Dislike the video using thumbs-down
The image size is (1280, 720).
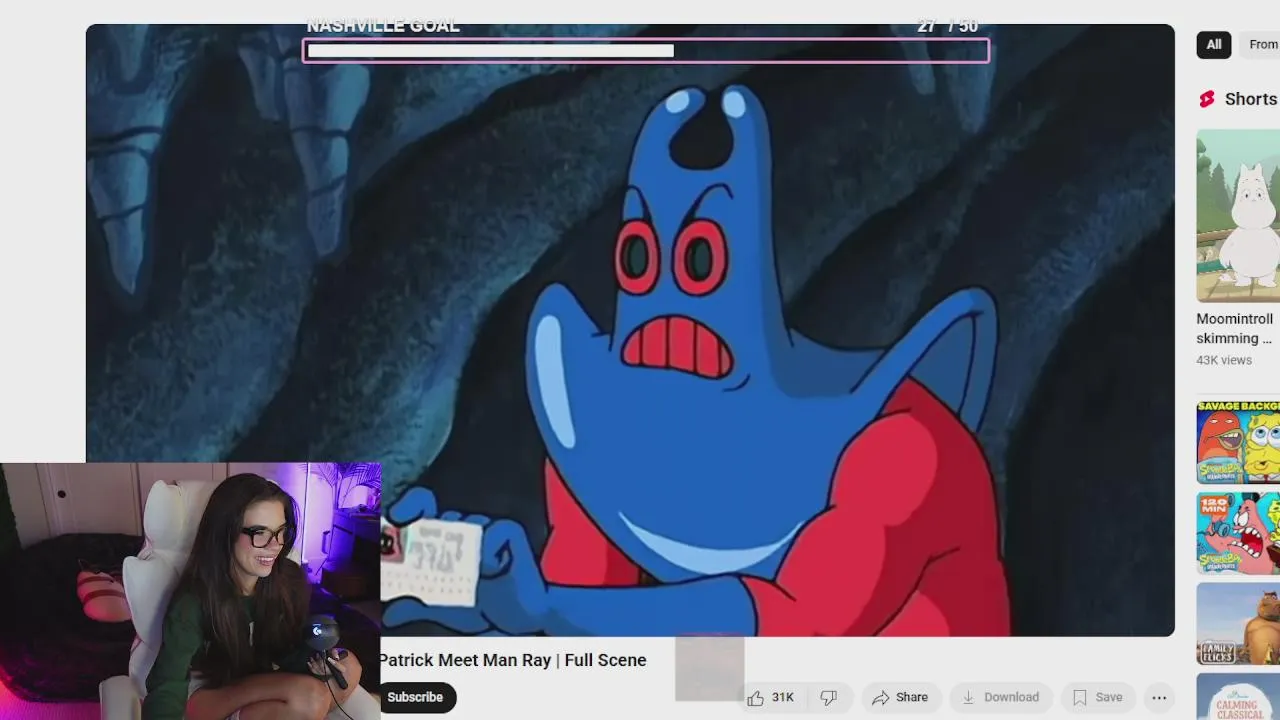(828, 698)
